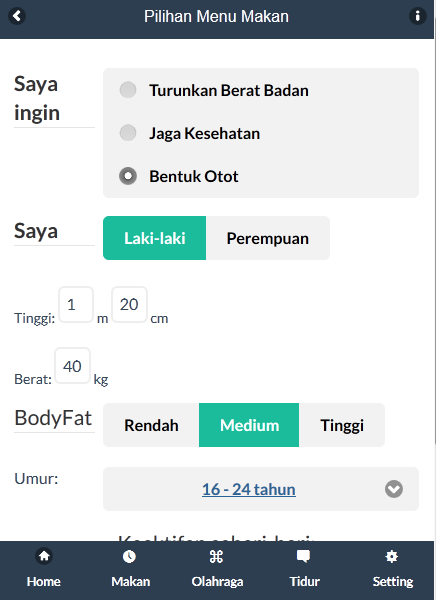The image size is (436, 600).
Task: Open the Setting gear icon
Action: [391, 556]
